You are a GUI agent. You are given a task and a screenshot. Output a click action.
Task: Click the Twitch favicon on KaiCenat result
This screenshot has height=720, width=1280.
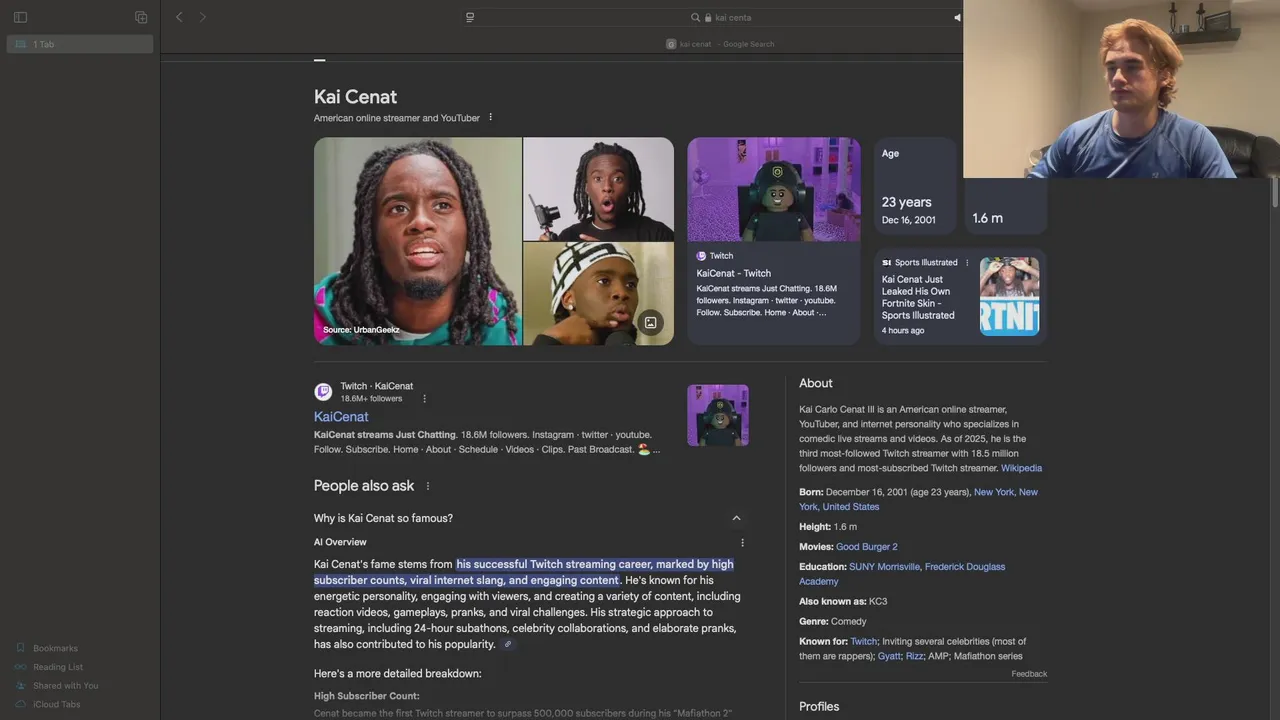(323, 392)
